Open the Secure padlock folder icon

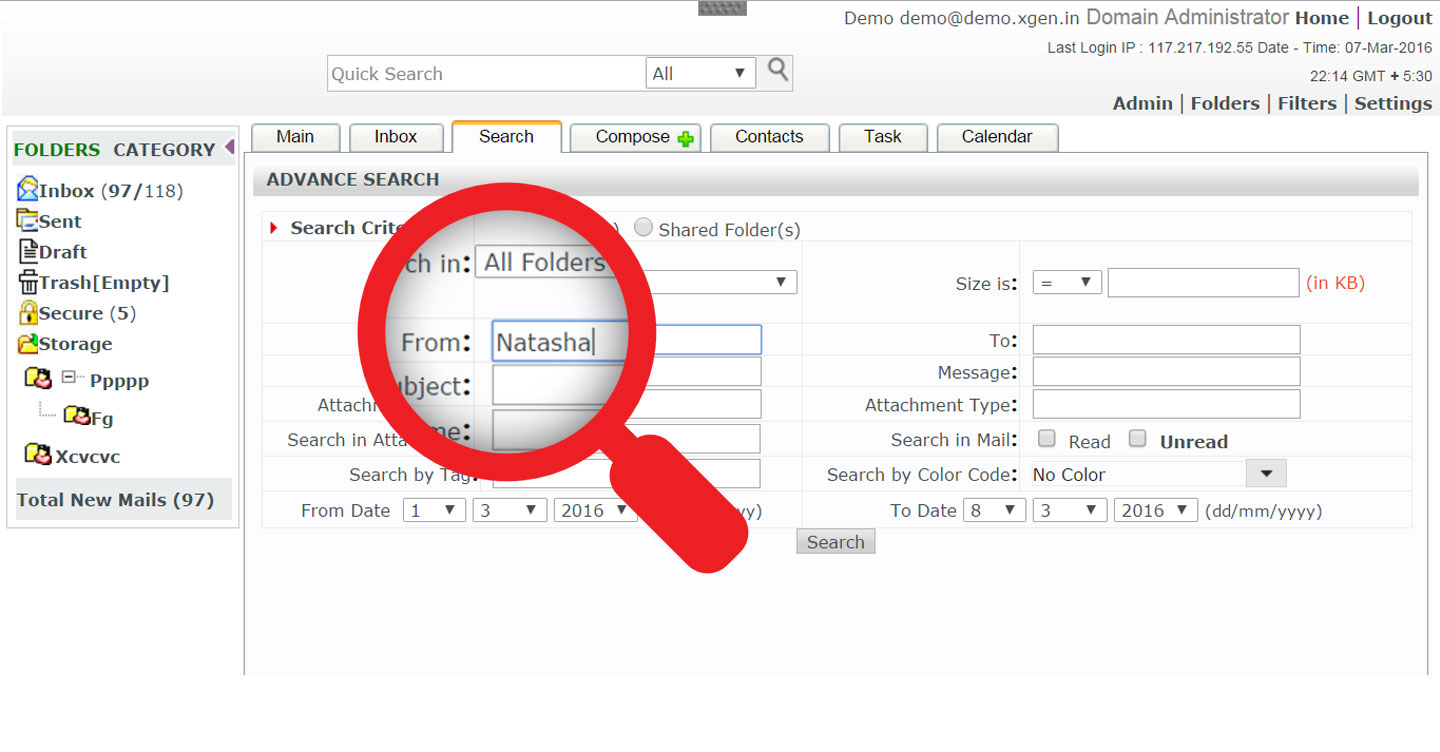pyautogui.click(x=28, y=312)
